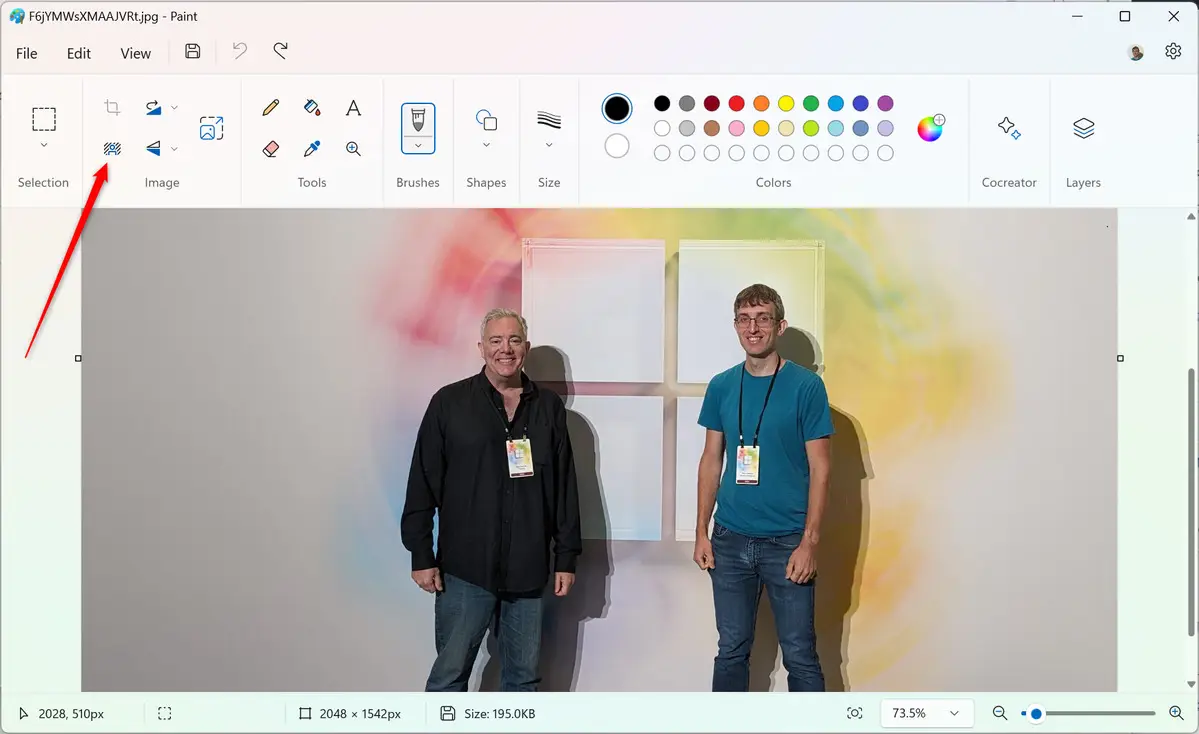Screen dimensions: 1199x734
Task: Choose the Text tool
Action: 353,108
